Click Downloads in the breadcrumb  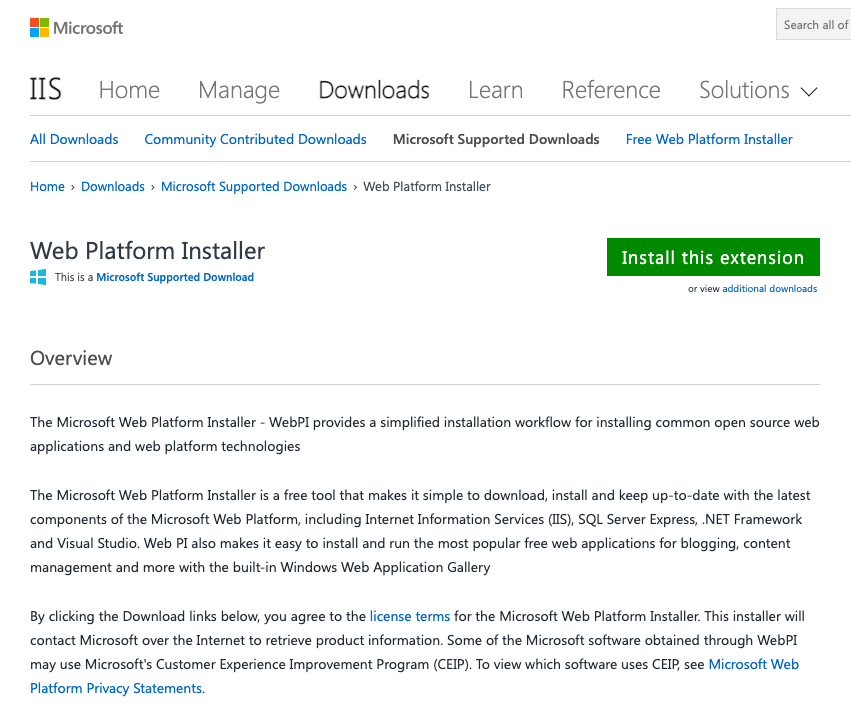[113, 187]
